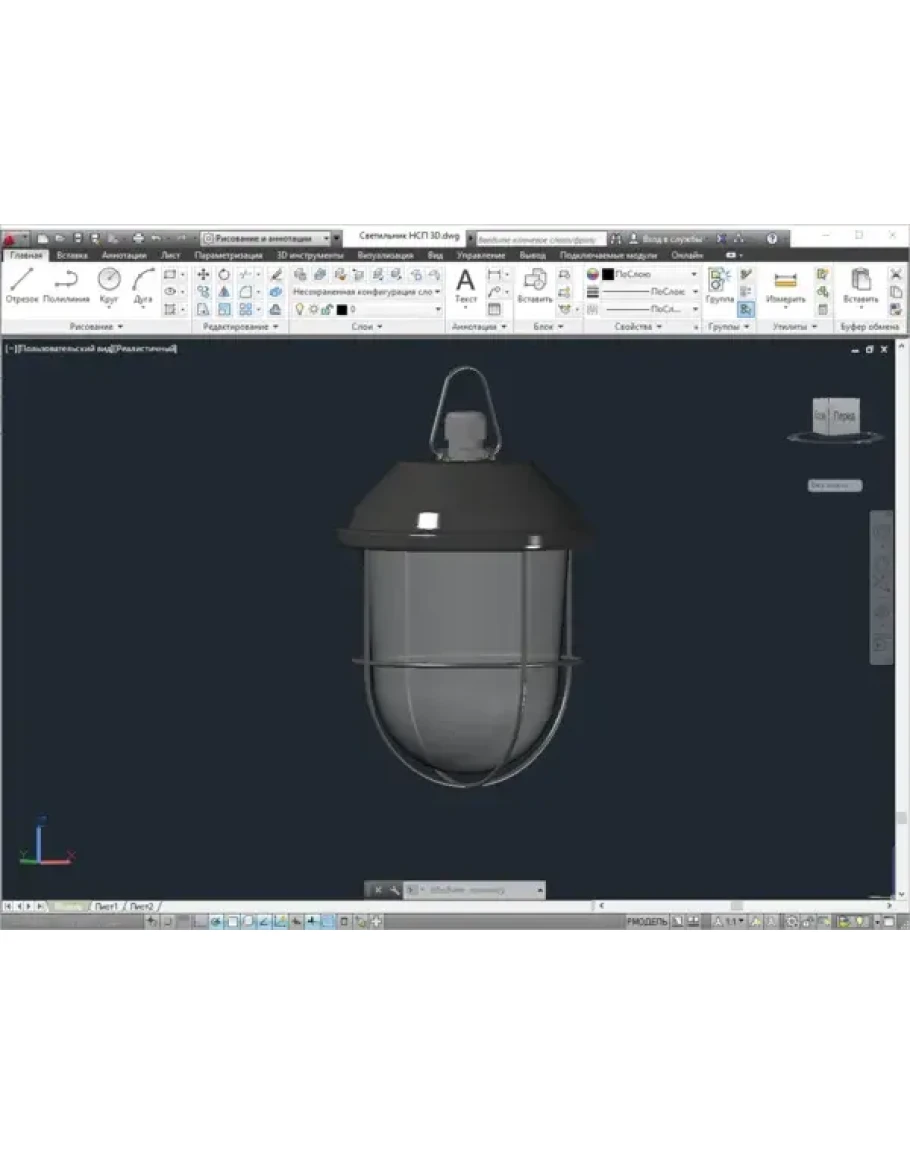The width and height of the screenshot is (910, 1155).
Task: Select the Круг circle tool
Action: click(x=109, y=284)
